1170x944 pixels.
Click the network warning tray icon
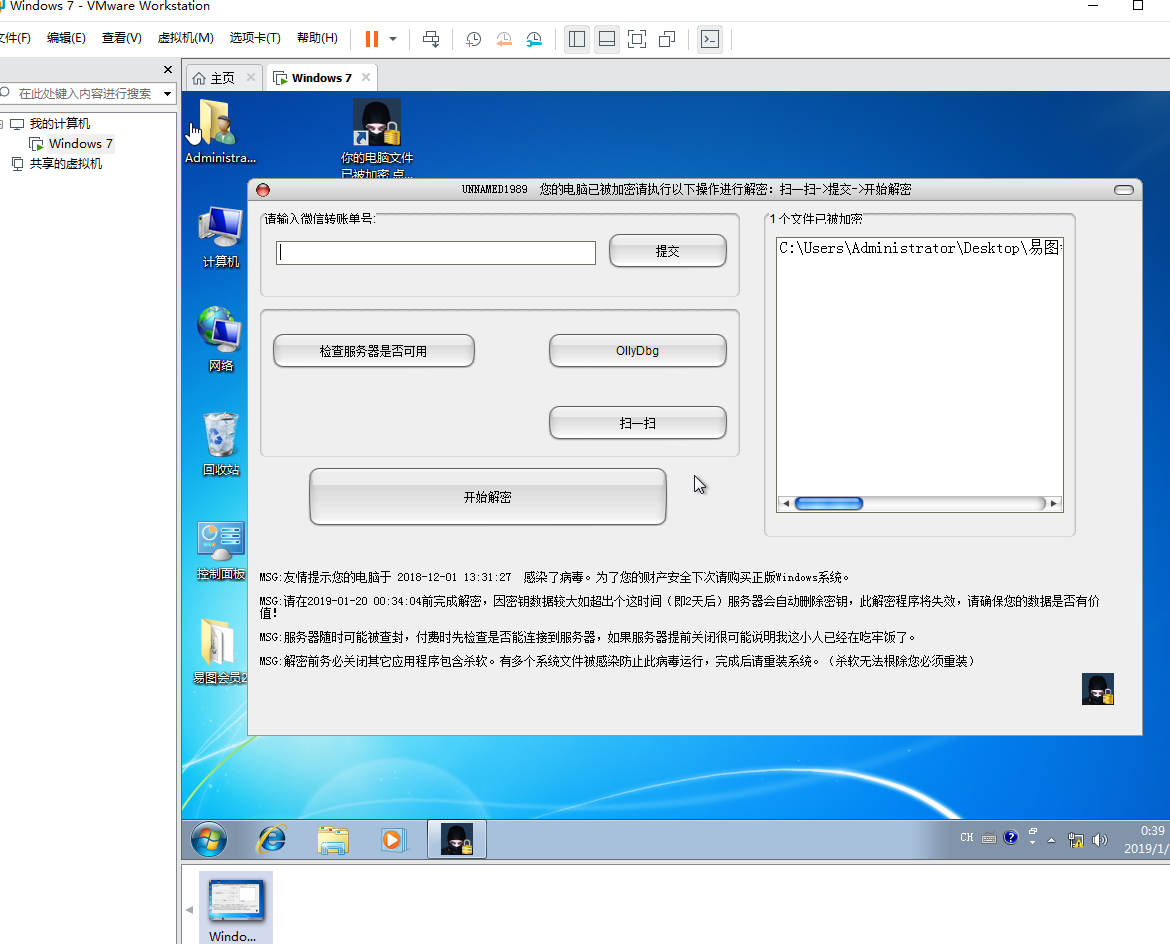click(1075, 840)
